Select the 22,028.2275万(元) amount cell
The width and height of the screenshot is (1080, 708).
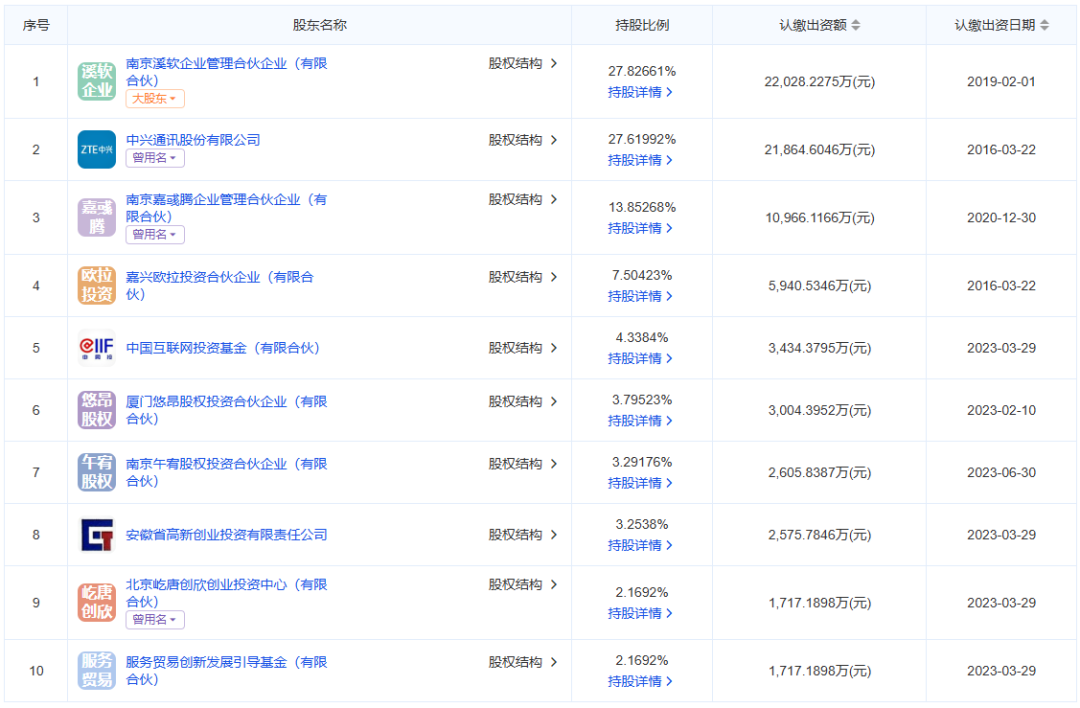[820, 81]
